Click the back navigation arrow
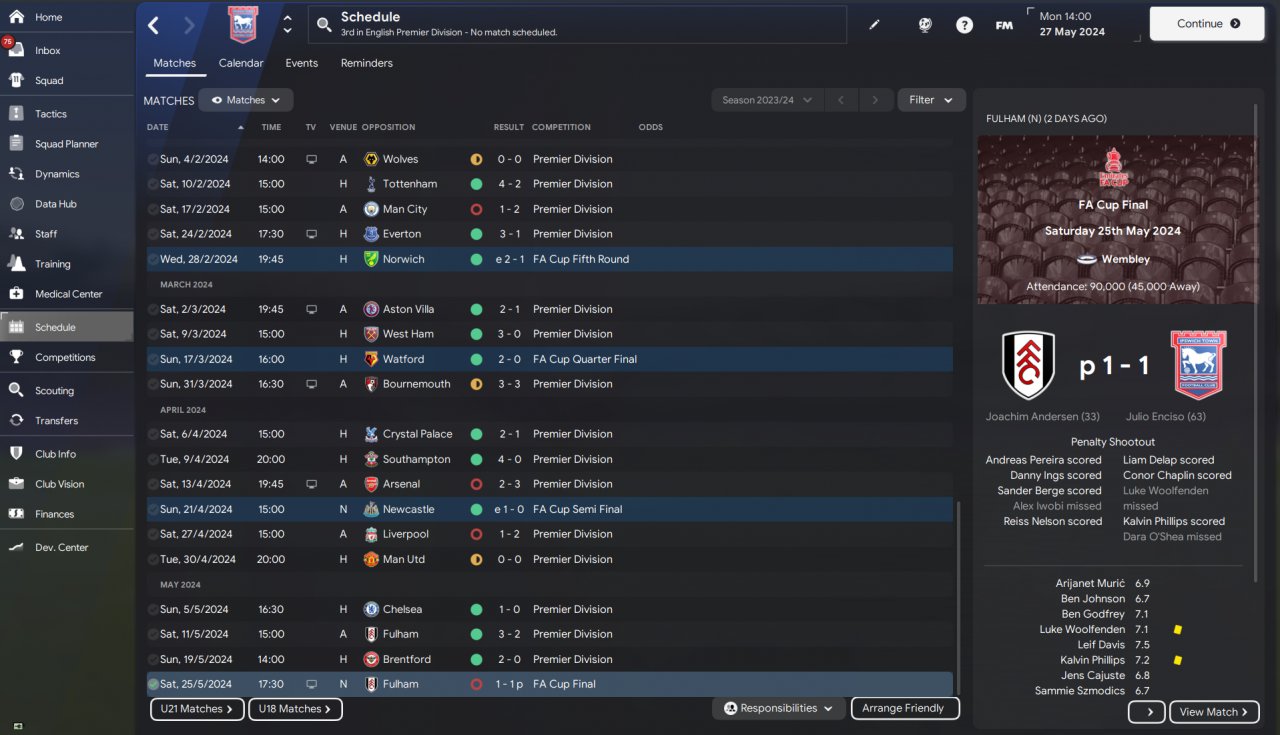 (x=153, y=25)
